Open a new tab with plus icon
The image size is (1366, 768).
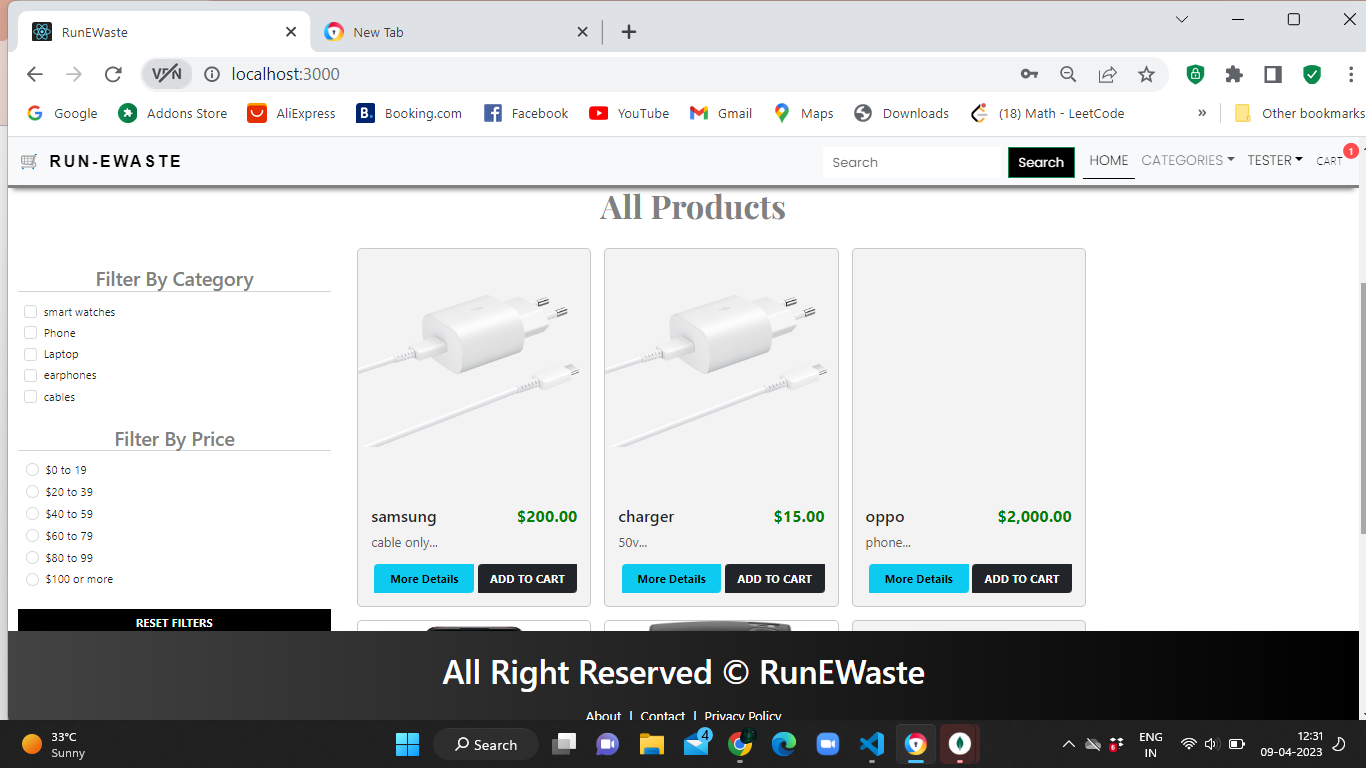tap(629, 32)
